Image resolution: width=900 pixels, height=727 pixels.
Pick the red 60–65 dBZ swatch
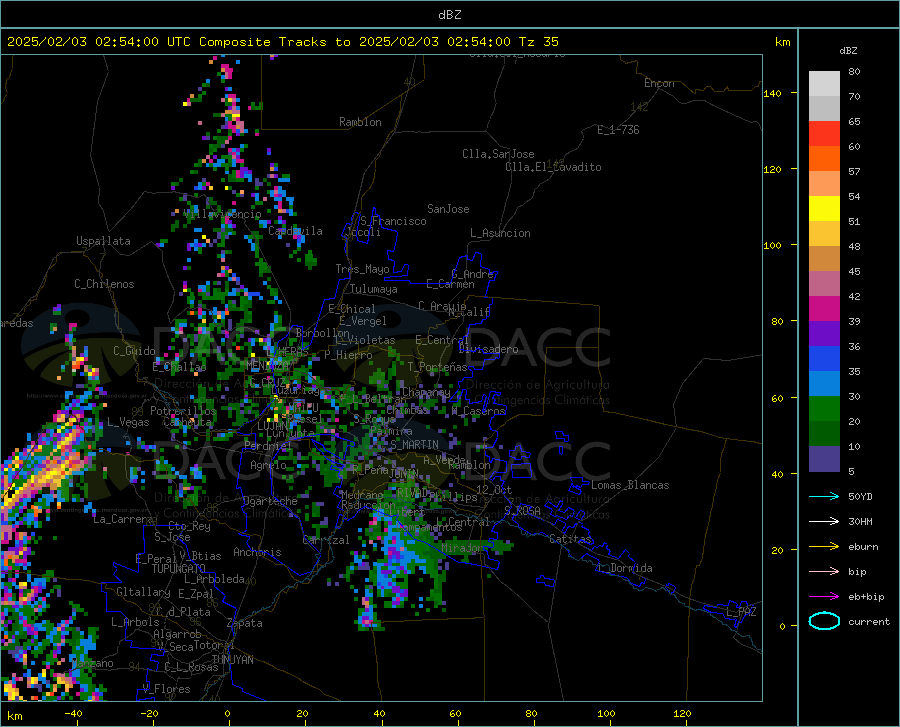(824, 134)
